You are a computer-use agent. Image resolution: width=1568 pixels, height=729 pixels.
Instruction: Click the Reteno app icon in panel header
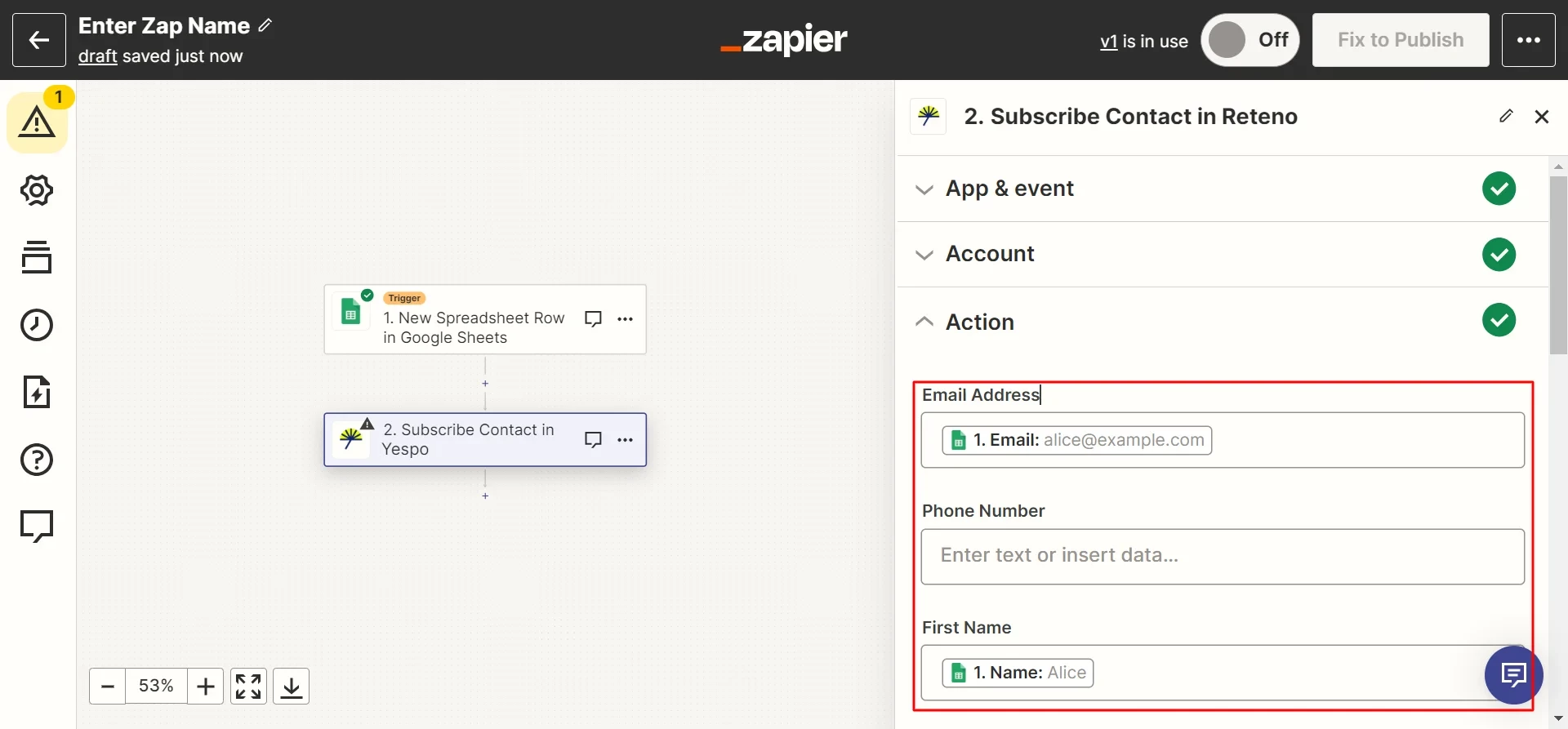929,117
